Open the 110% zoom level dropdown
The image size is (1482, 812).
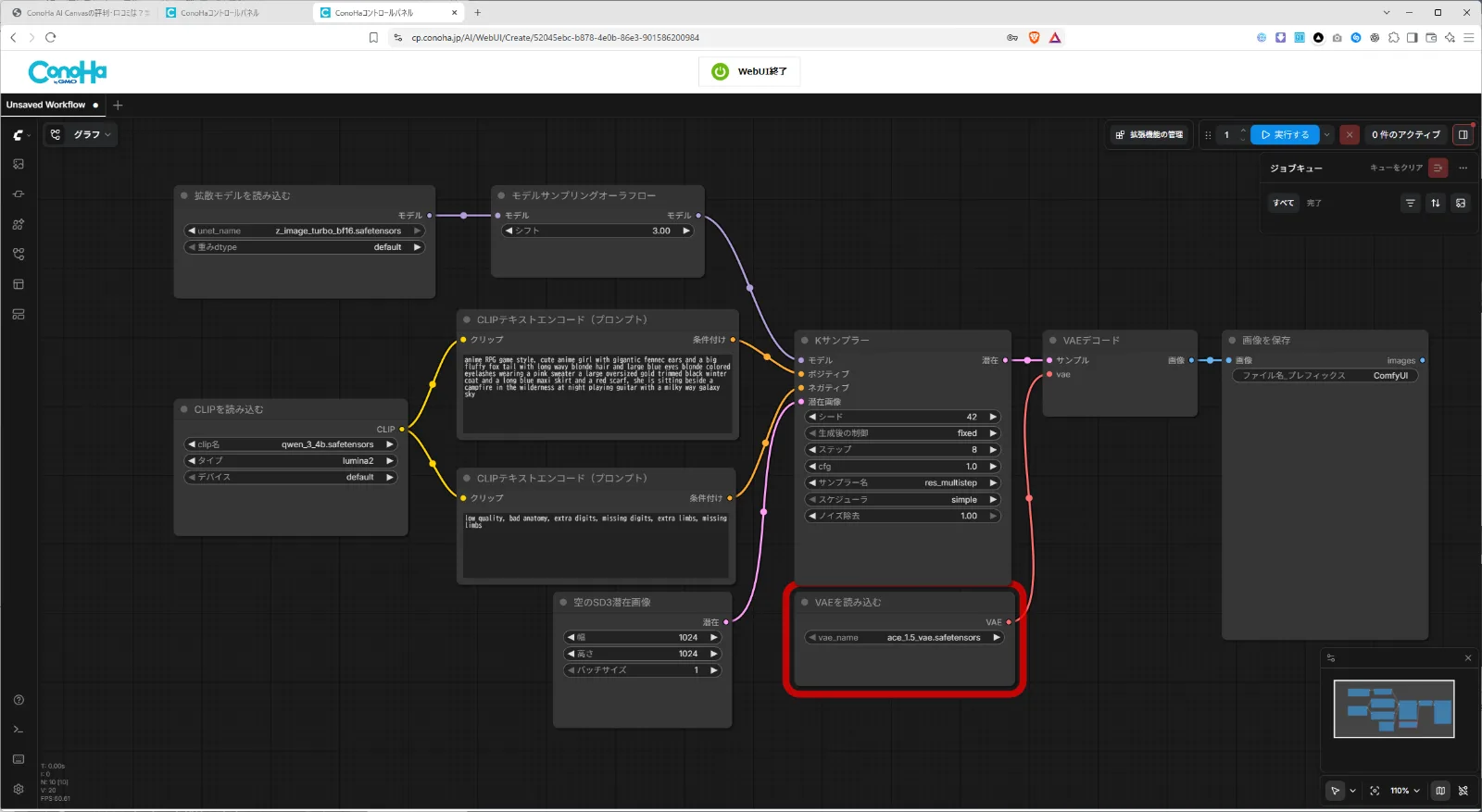tap(1404, 791)
